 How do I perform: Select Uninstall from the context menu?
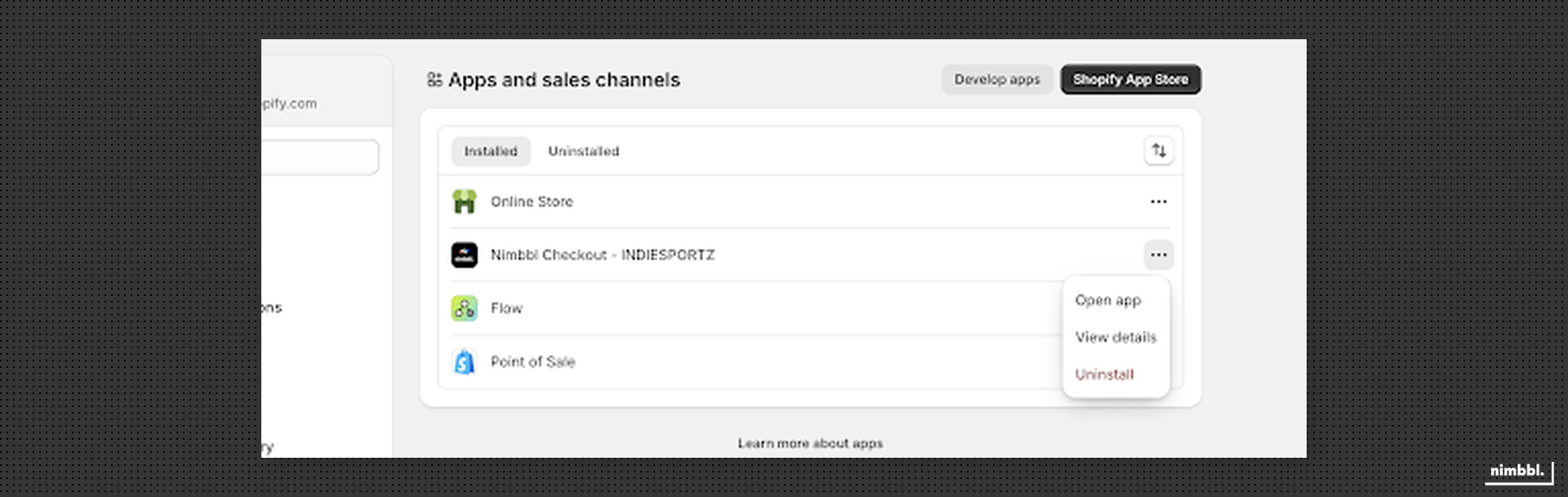pyautogui.click(x=1104, y=374)
